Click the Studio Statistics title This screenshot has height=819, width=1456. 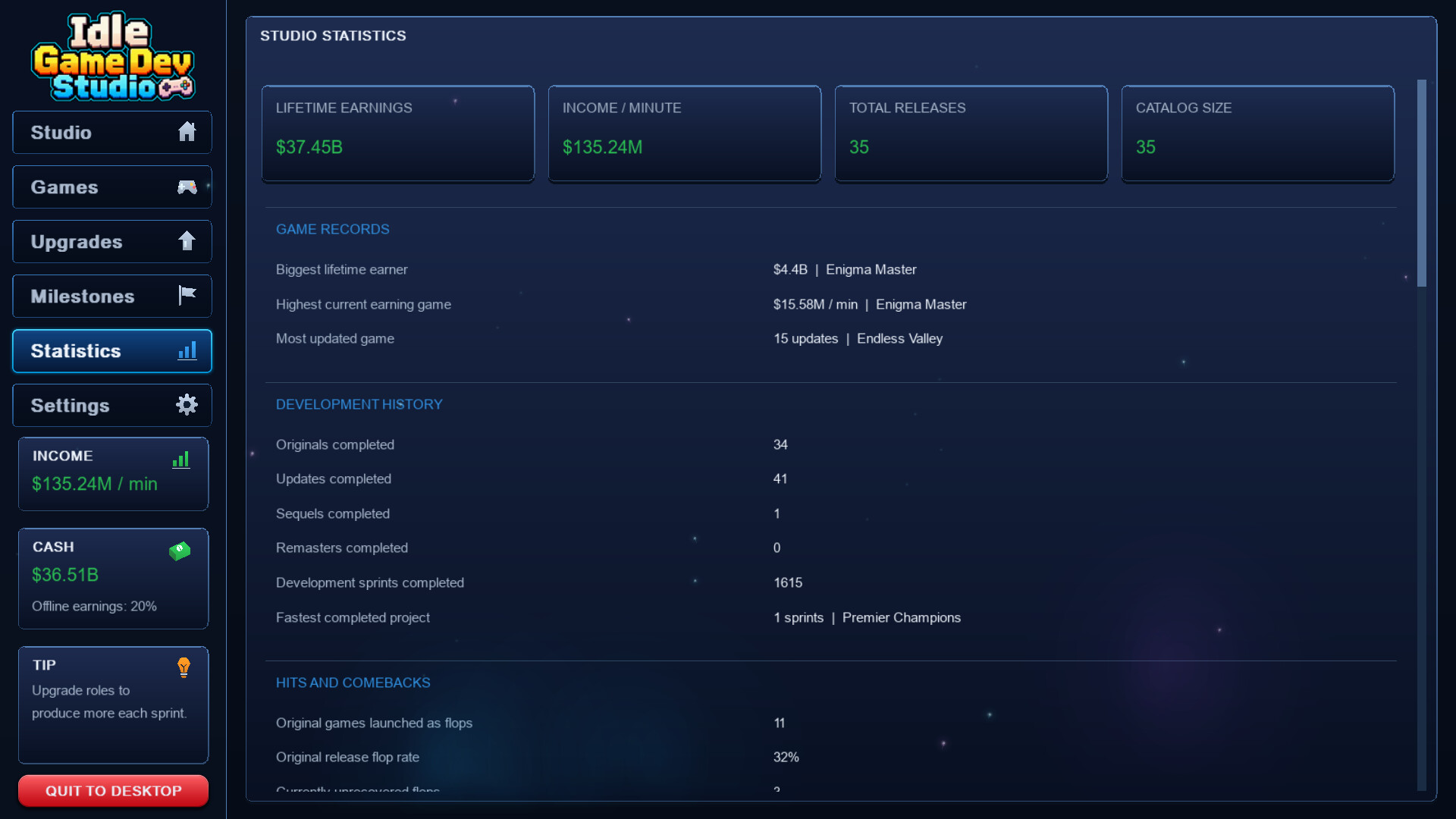point(333,36)
